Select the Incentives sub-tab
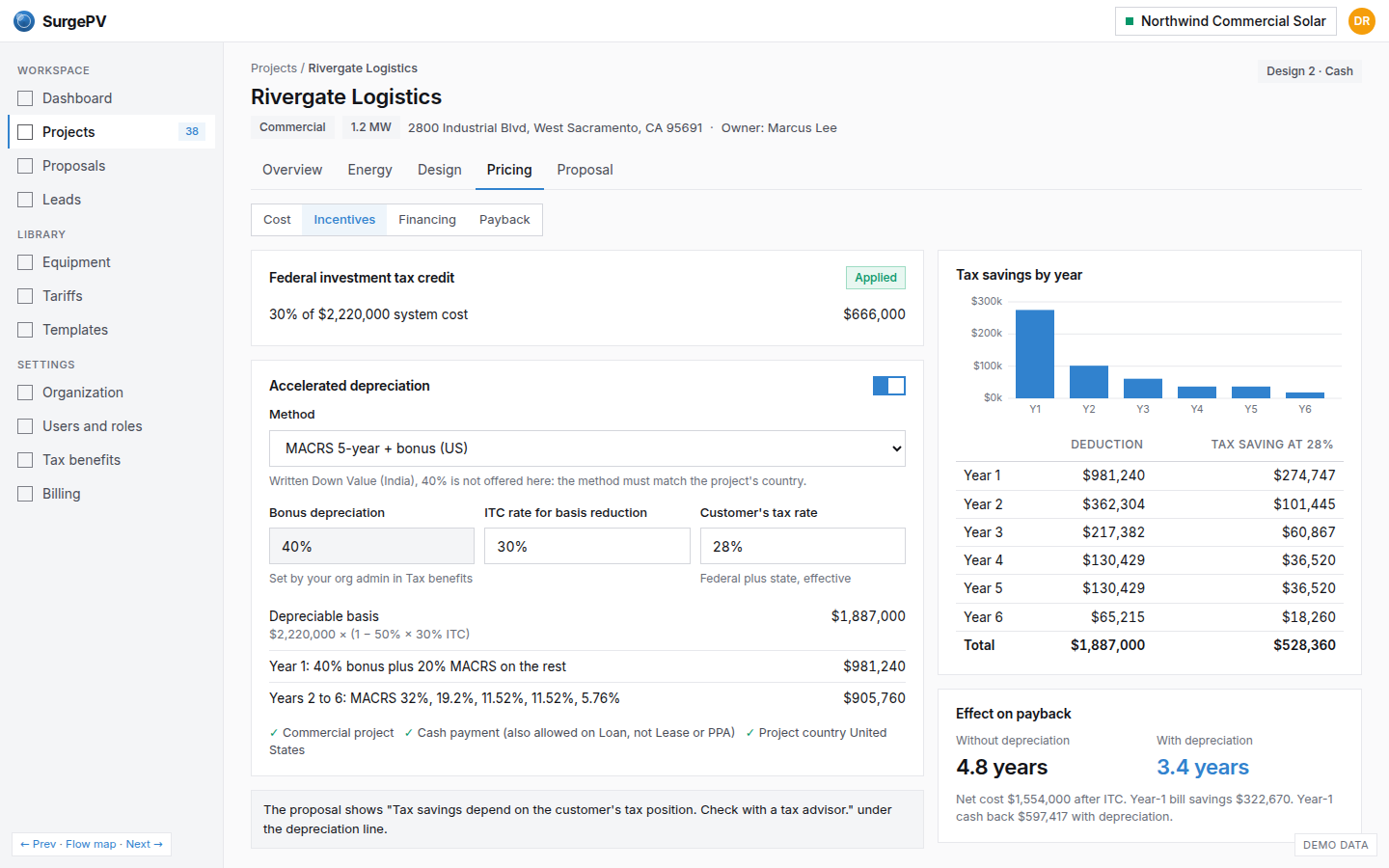 pyautogui.click(x=344, y=220)
